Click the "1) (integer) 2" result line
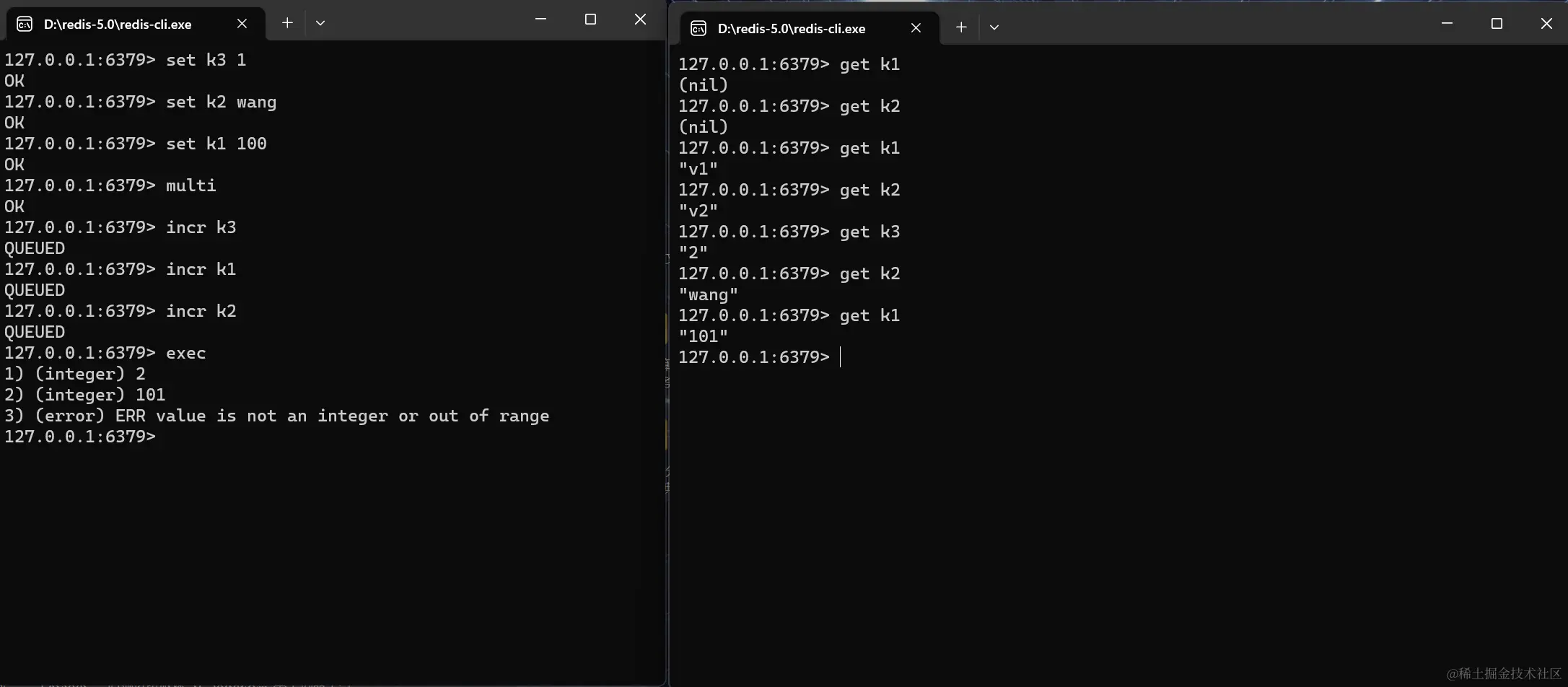This screenshot has width=1568, height=687. [x=75, y=374]
